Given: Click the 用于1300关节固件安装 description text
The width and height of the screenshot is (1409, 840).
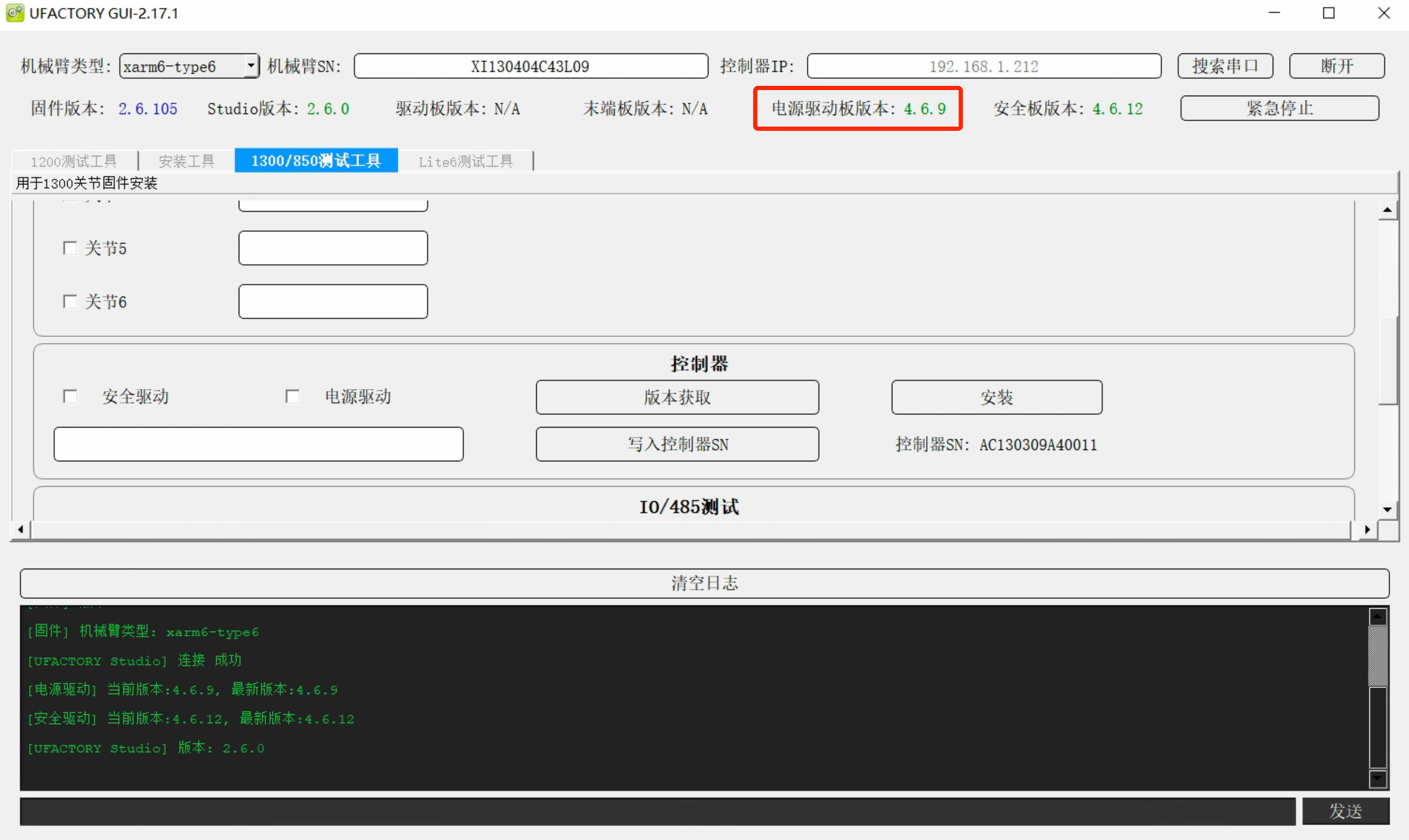Looking at the screenshot, I should click(87, 183).
